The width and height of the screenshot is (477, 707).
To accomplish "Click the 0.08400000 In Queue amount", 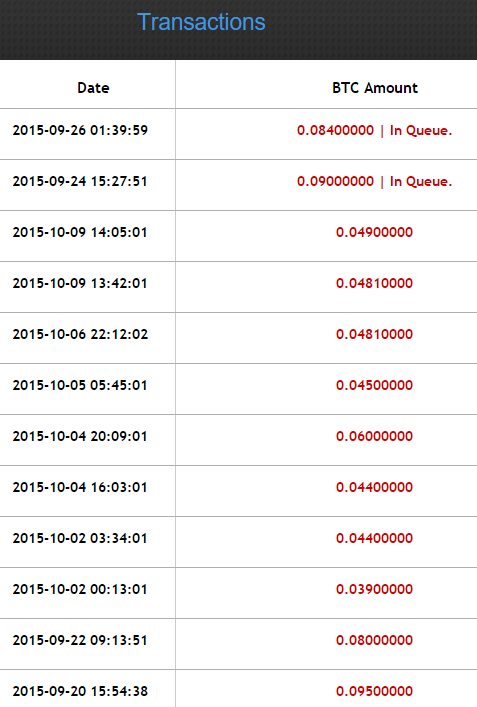I will tap(374, 130).
